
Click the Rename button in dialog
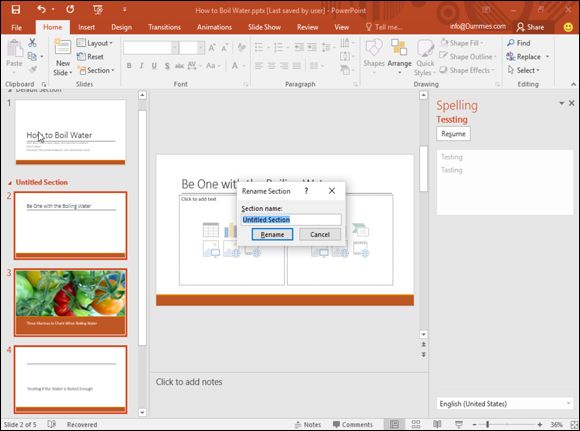click(x=272, y=234)
